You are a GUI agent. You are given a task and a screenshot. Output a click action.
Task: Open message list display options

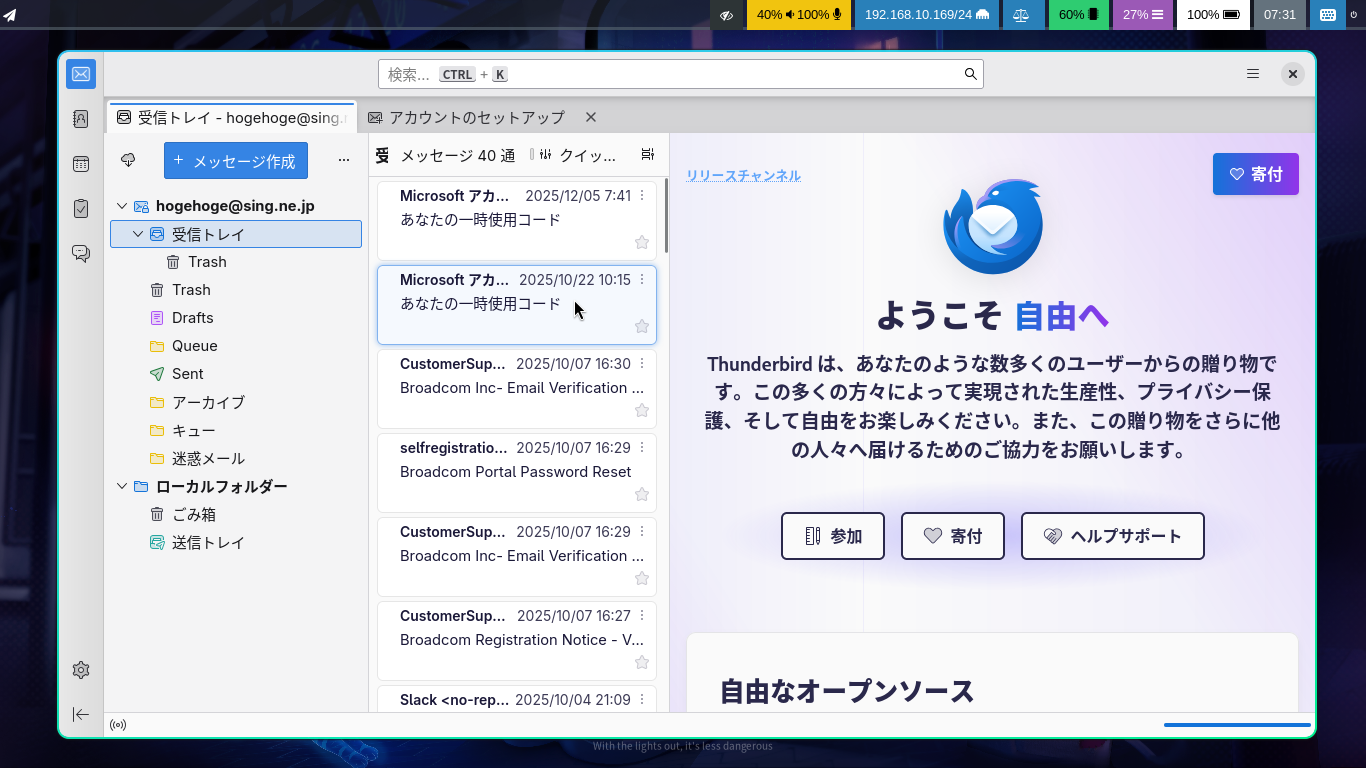(x=648, y=155)
